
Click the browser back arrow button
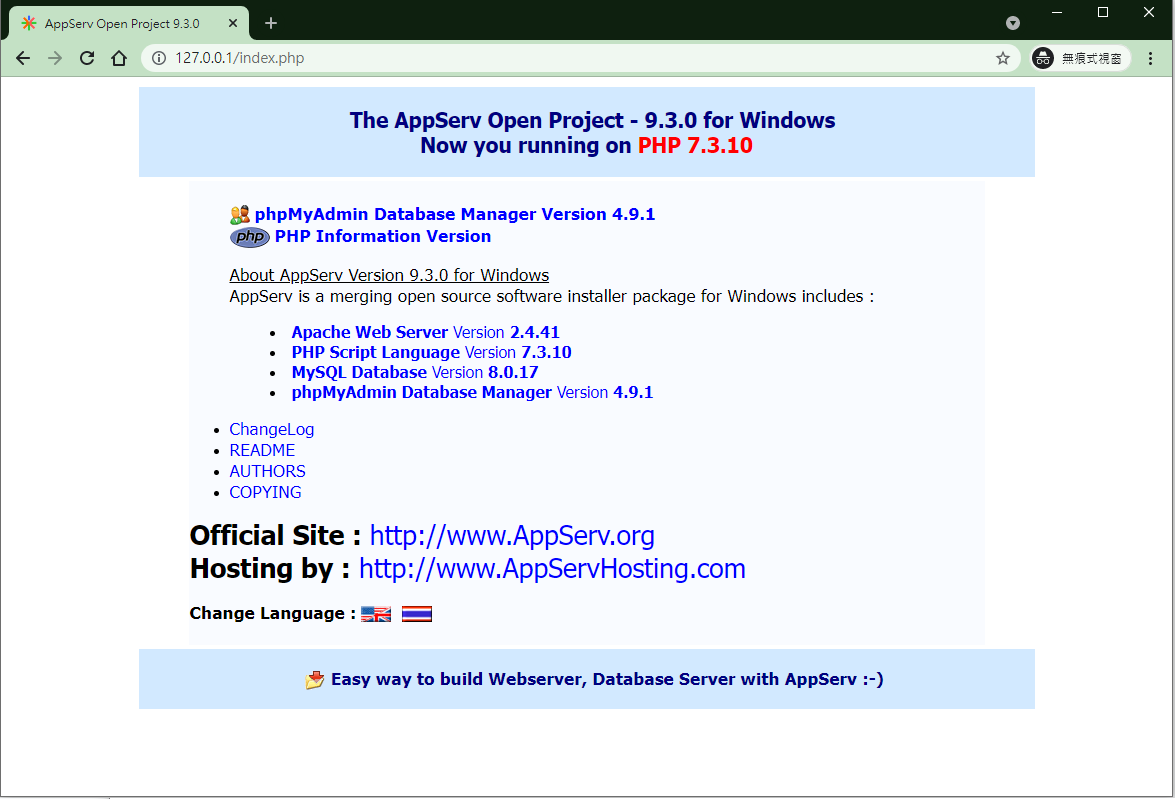(x=23, y=58)
